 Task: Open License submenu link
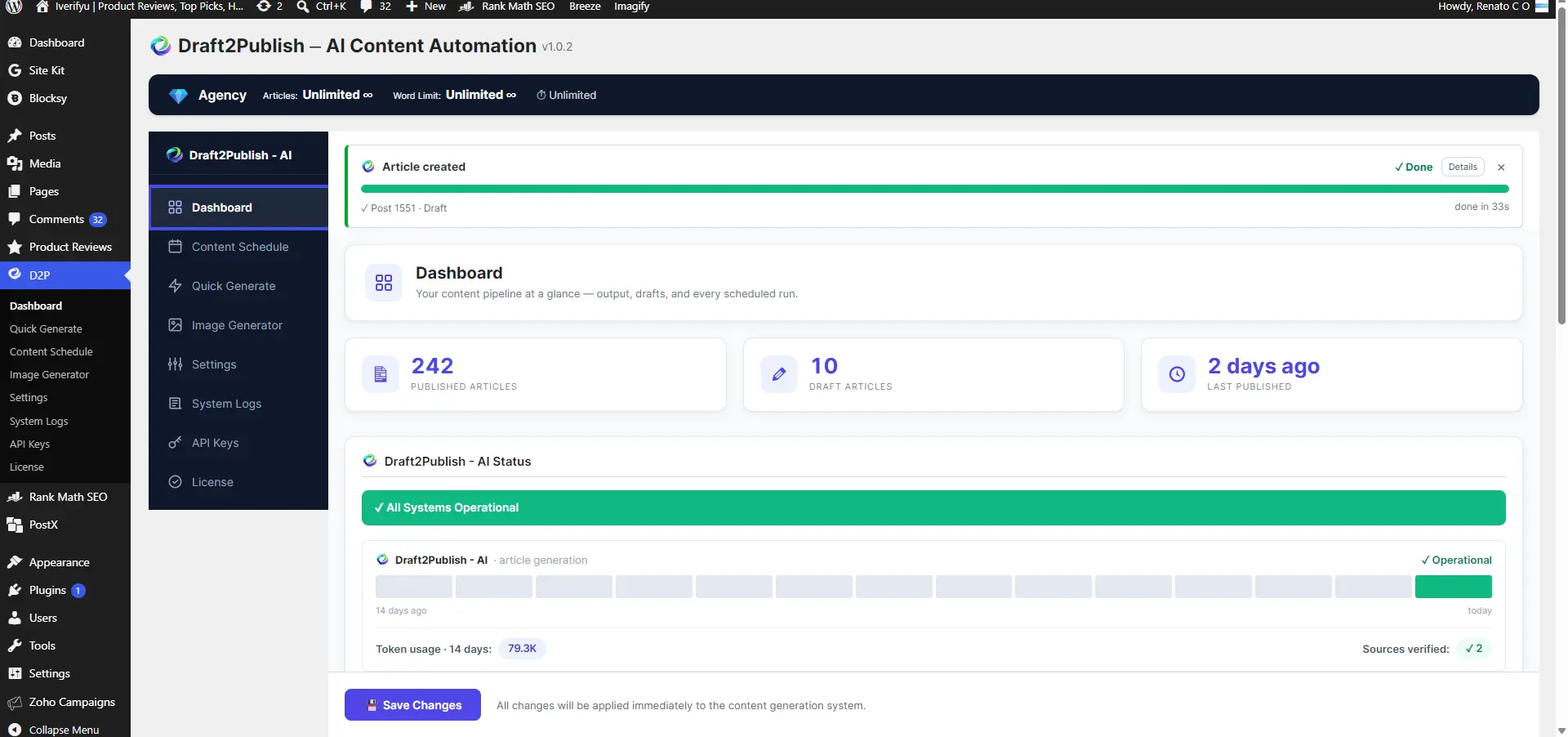tap(26, 467)
